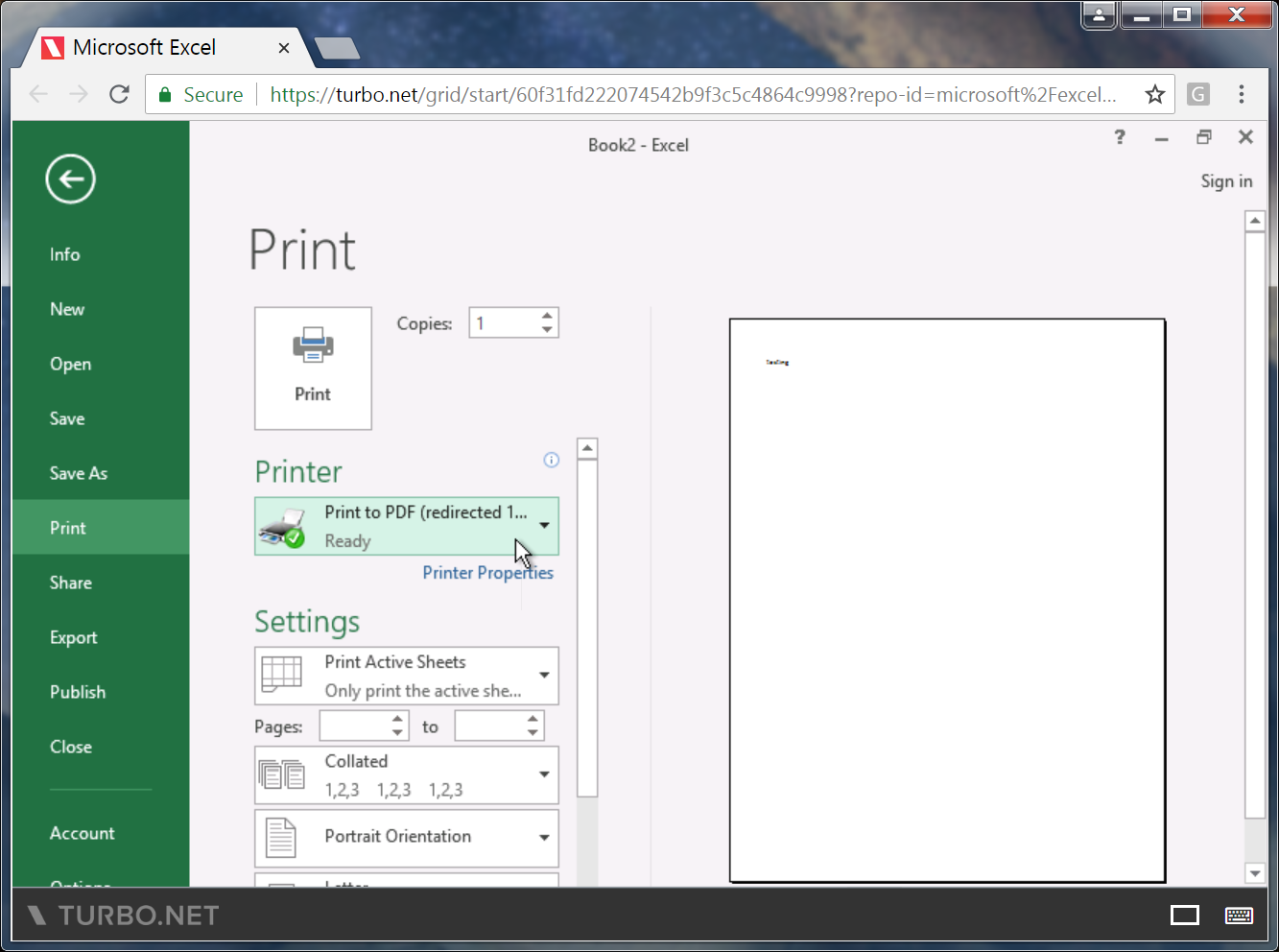Open the Collated settings dropdown
The height and width of the screenshot is (952, 1279).
pyautogui.click(x=544, y=774)
